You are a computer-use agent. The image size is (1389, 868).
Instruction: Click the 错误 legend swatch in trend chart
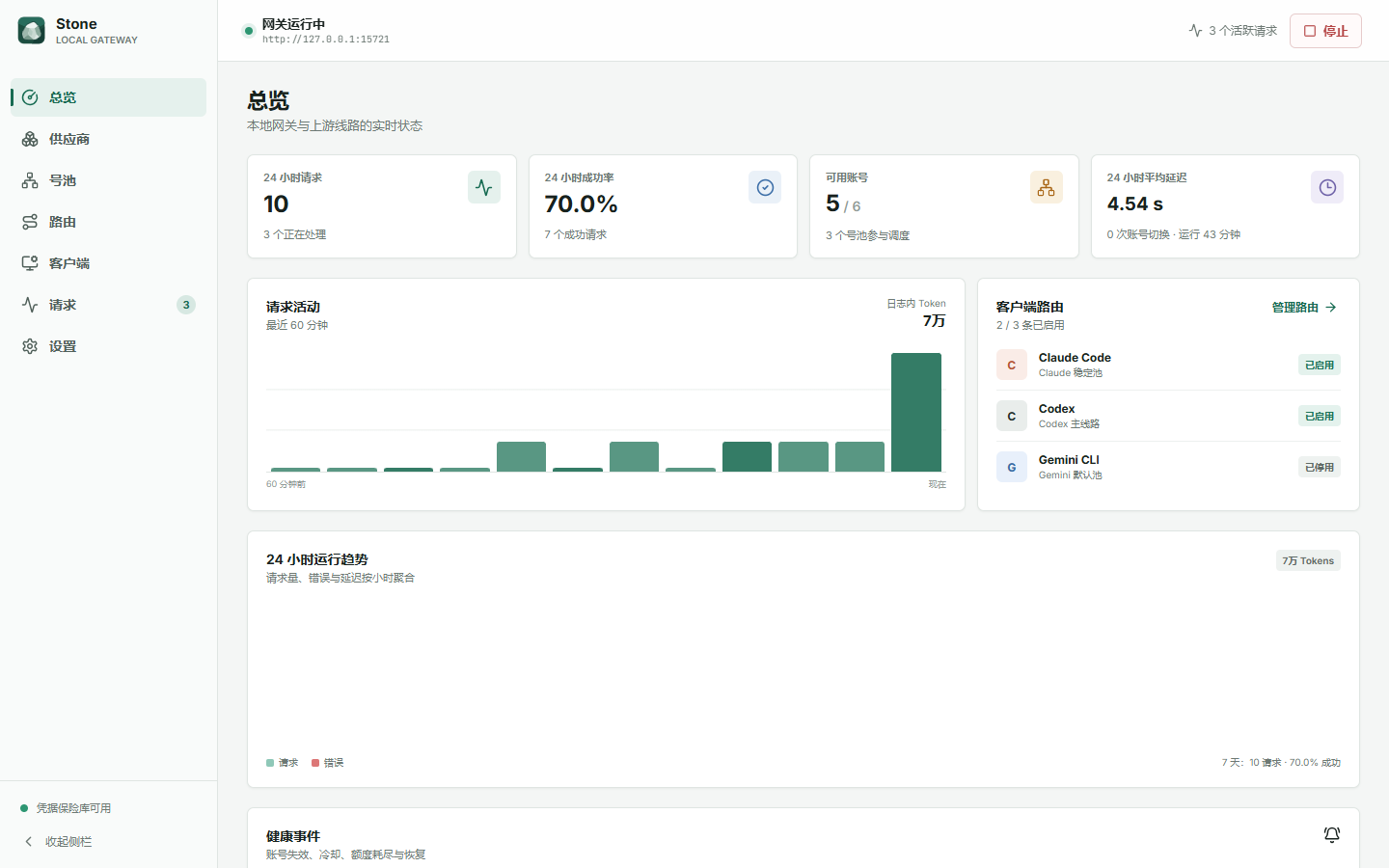click(315, 763)
